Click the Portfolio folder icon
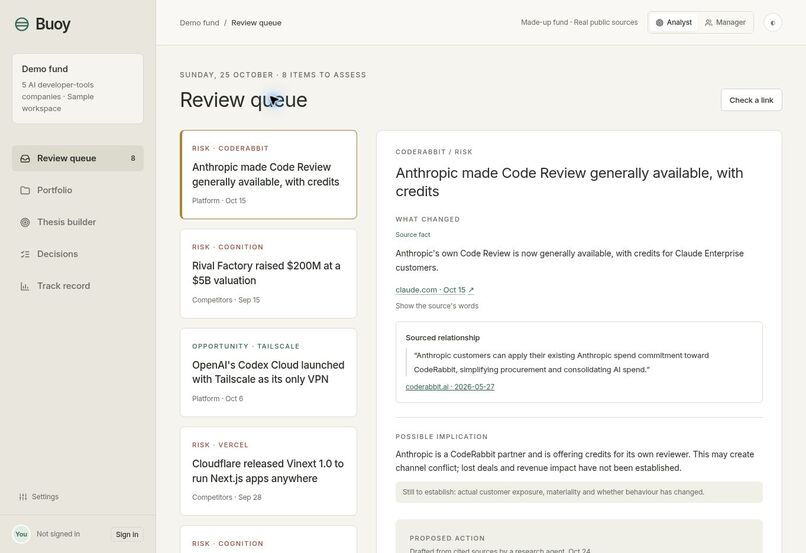This screenshot has width=806, height=553. coord(25,191)
